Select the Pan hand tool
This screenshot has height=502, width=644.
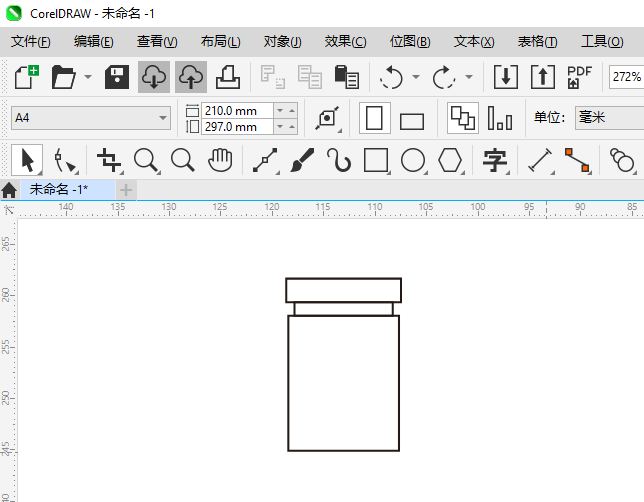pos(220,160)
